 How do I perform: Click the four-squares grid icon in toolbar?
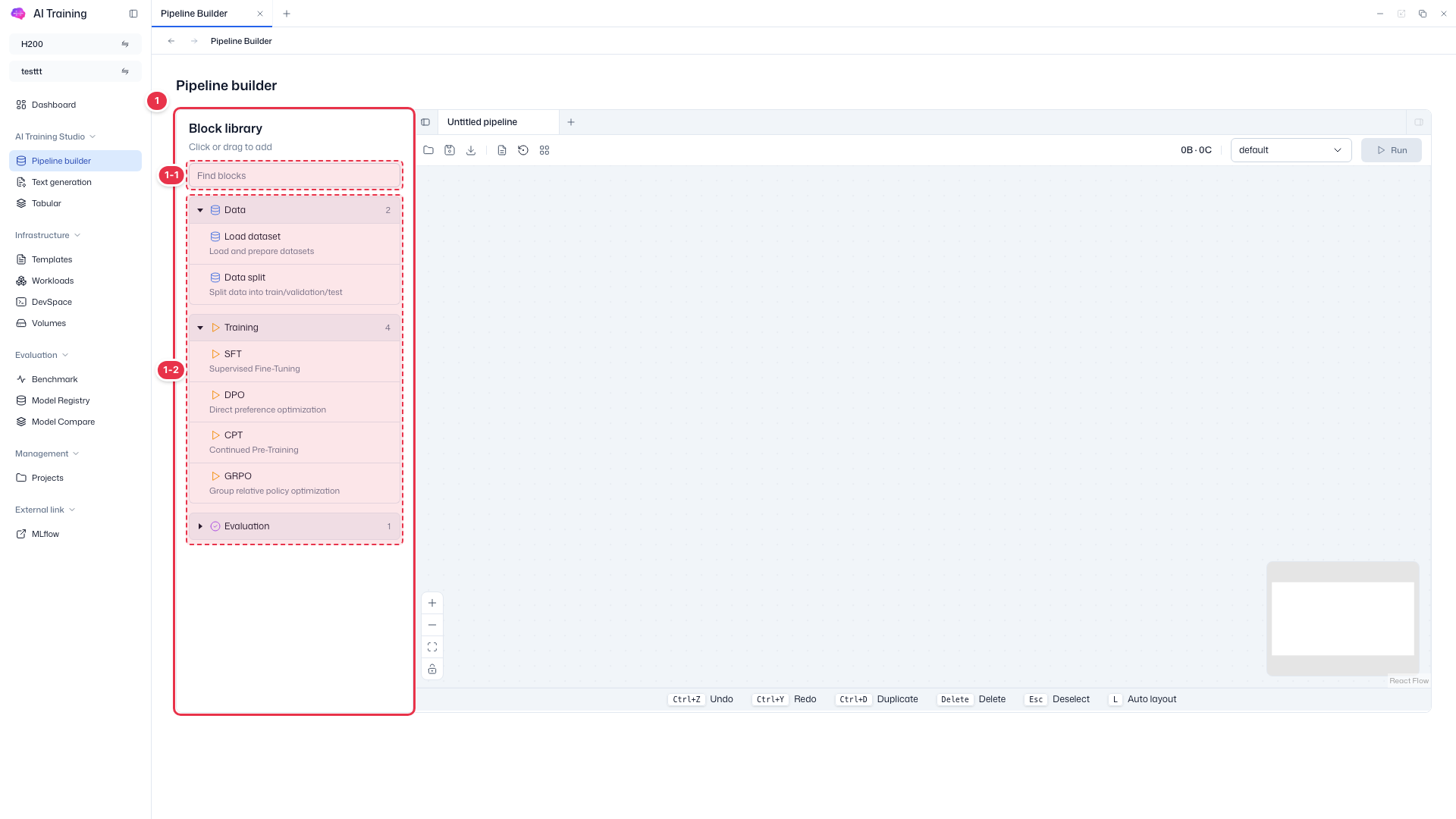pyautogui.click(x=544, y=150)
